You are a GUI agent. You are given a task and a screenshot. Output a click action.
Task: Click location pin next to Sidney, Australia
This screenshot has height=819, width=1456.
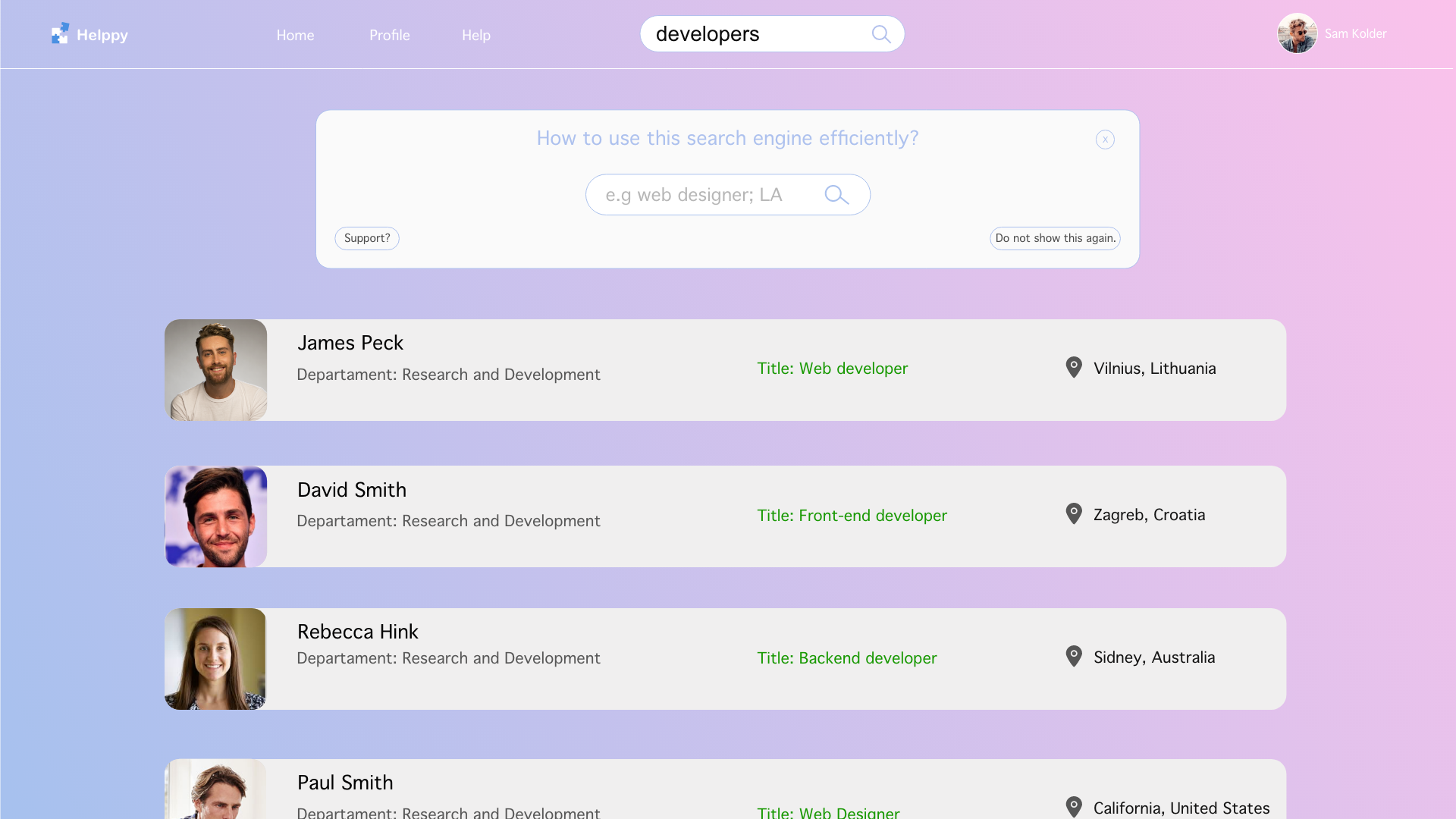pos(1074,657)
